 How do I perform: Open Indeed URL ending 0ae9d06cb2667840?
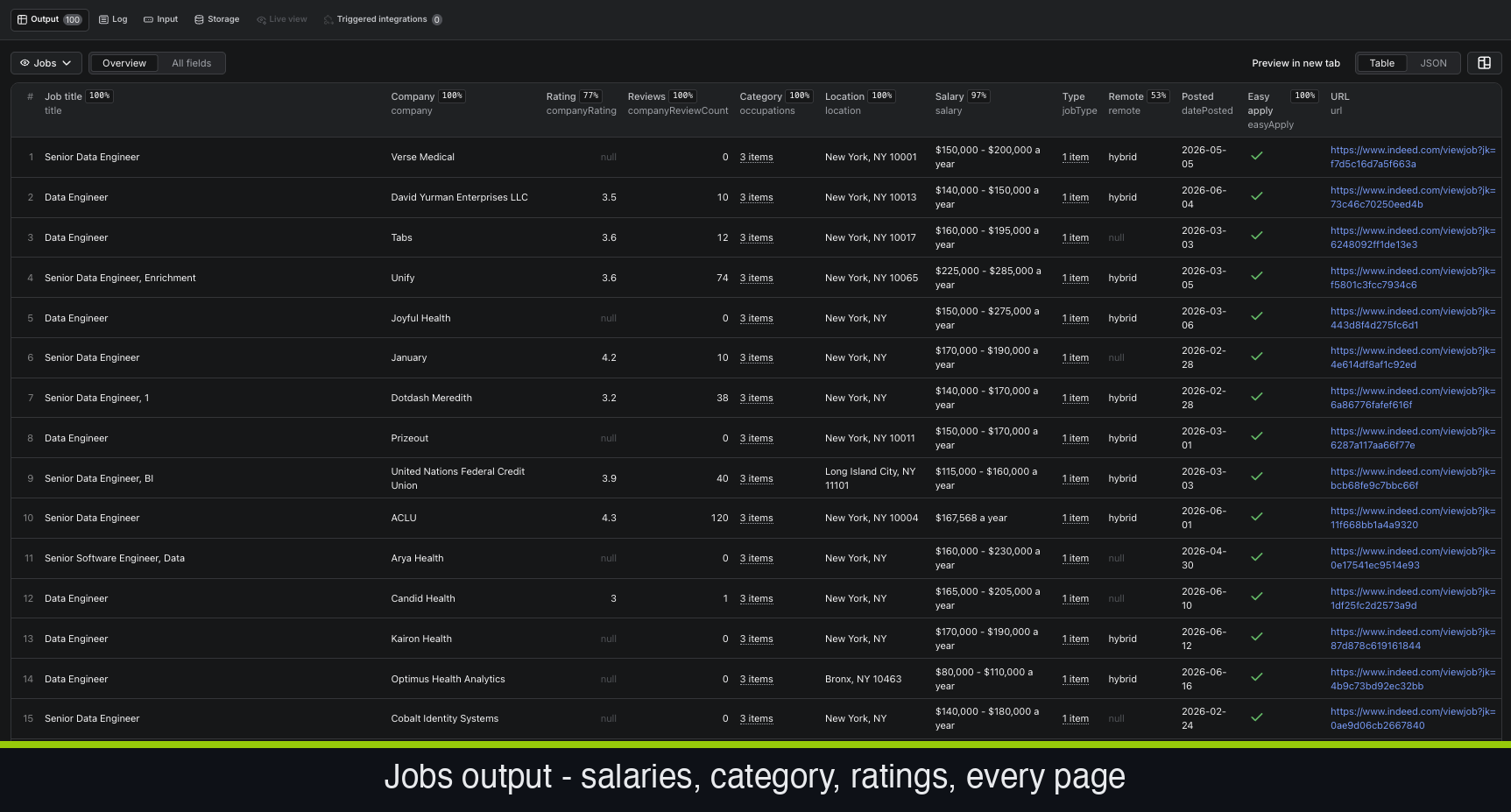point(1412,718)
